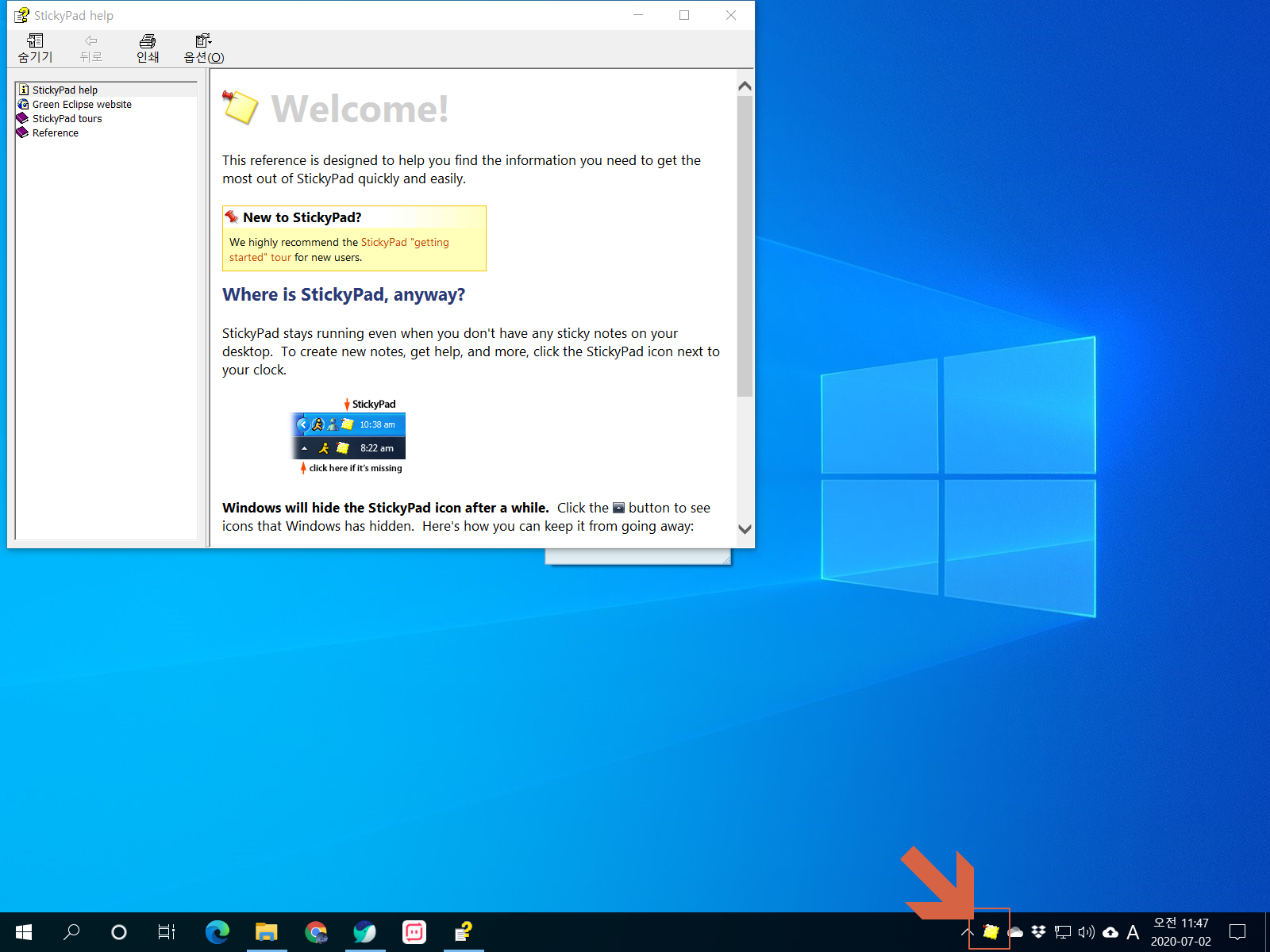The width and height of the screenshot is (1270, 952).
Task: Open Cortana from the taskbar
Action: 119,932
